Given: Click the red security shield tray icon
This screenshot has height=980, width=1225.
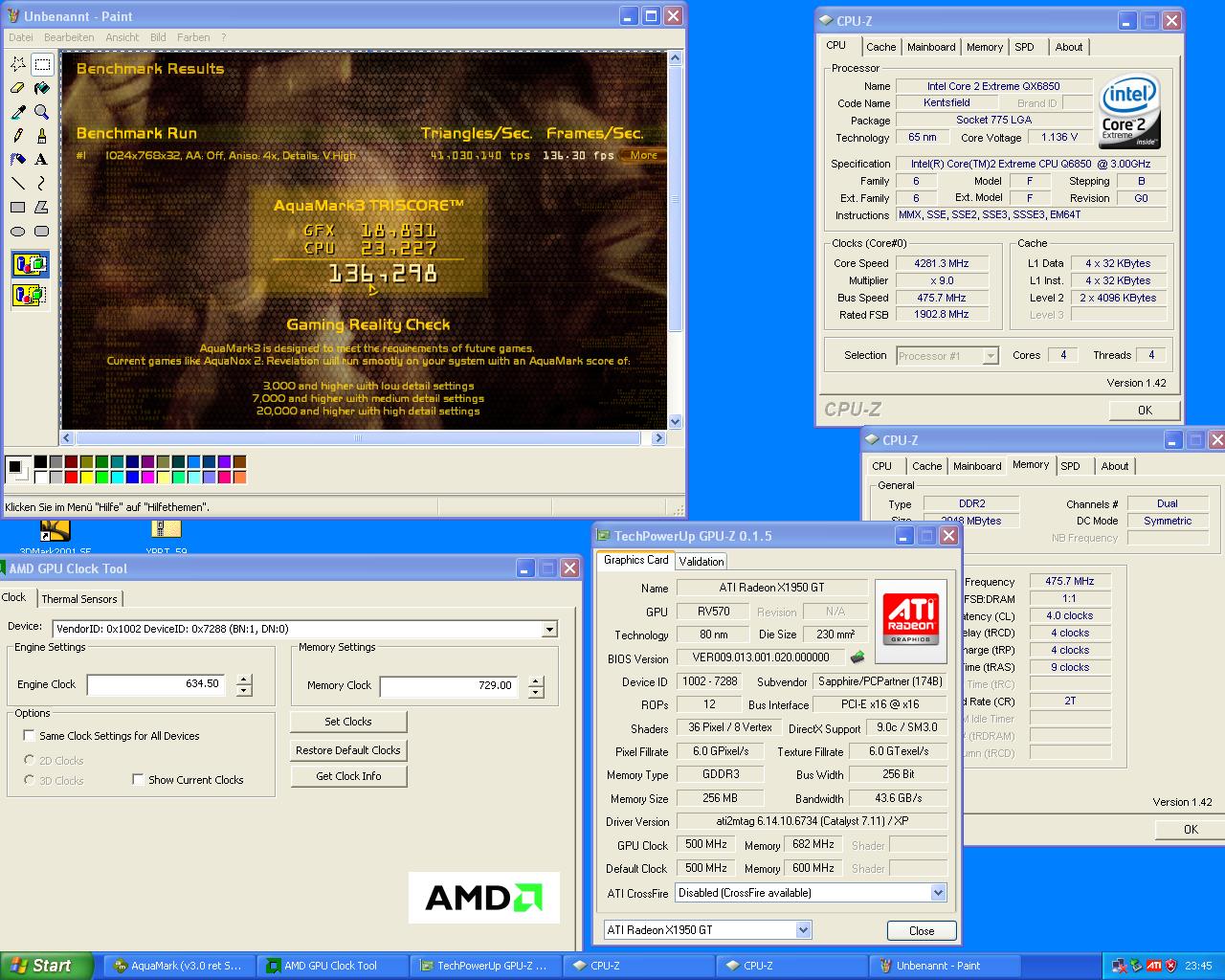Looking at the screenshot, I should [1170, 966].
